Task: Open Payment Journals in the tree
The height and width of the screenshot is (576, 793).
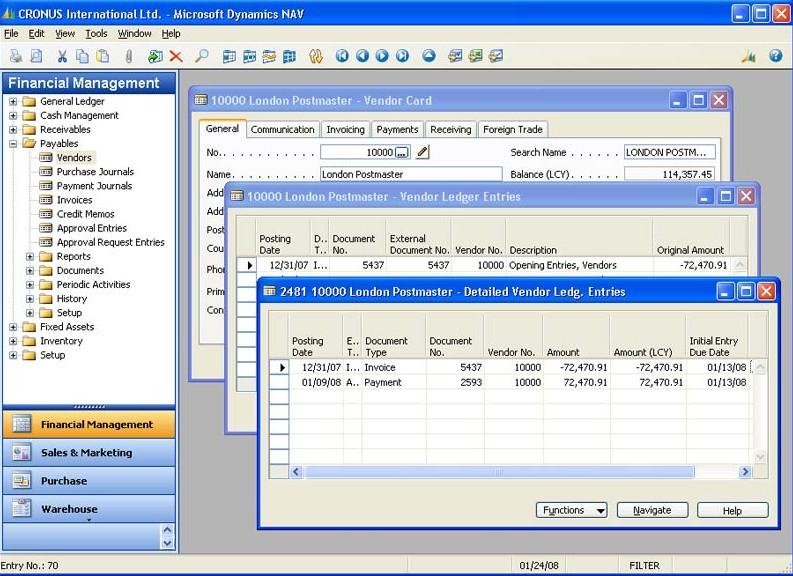Action: pyautogui.click(x=94, y=186)
